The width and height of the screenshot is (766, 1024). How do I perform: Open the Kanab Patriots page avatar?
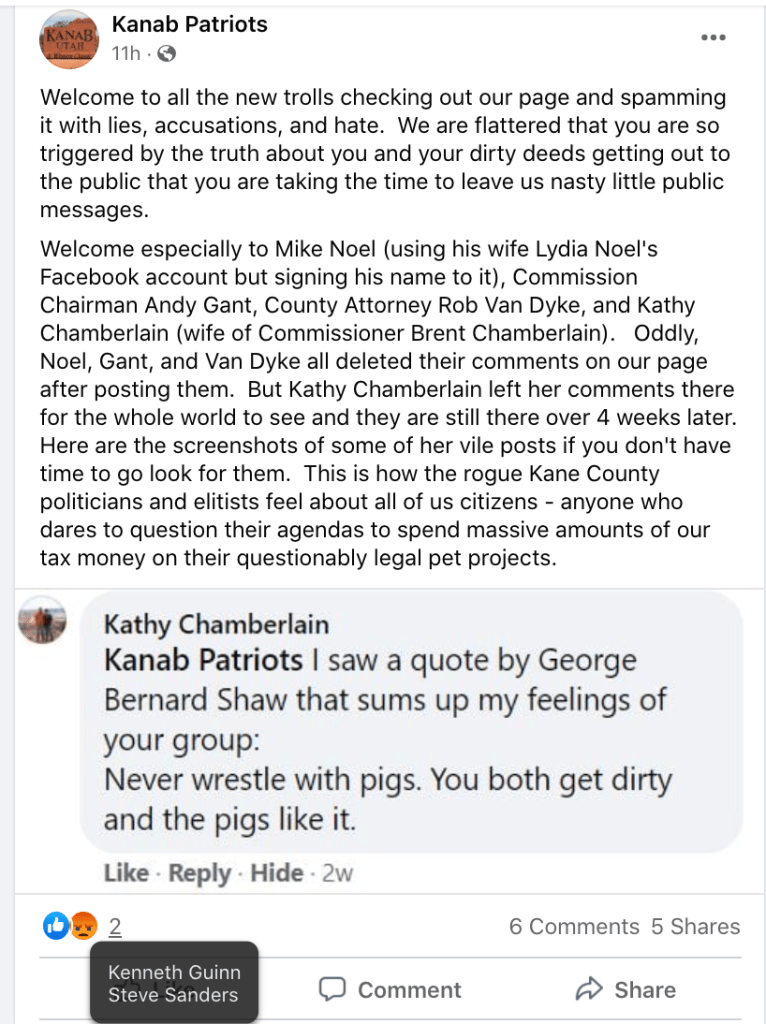tap(68, 40)
